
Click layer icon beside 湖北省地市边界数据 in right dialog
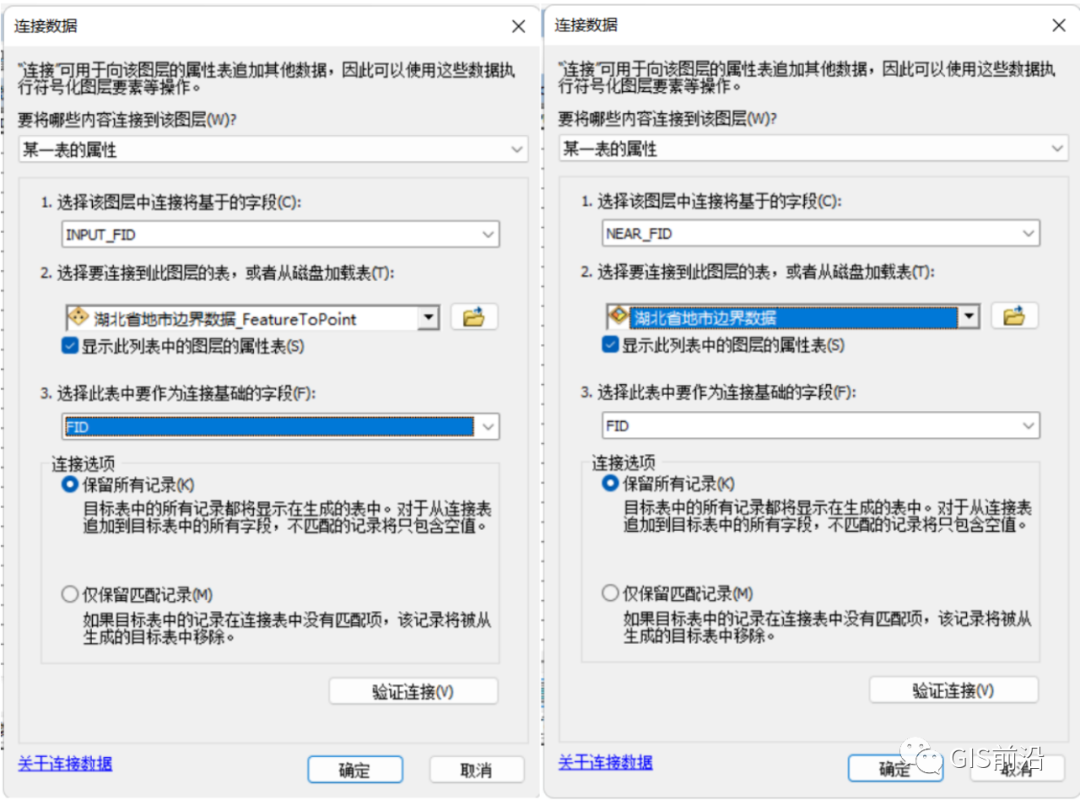click(x=619, y=316)
